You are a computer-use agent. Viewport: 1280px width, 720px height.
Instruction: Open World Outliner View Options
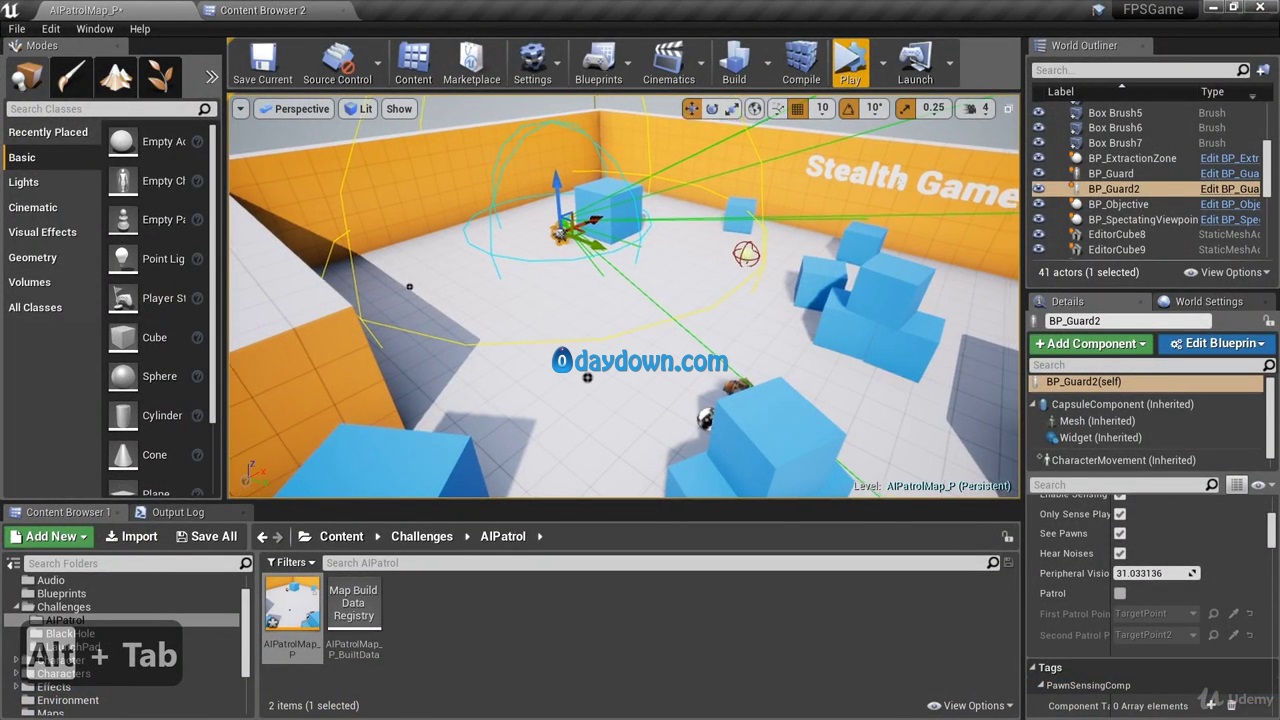pos(1226,272)
